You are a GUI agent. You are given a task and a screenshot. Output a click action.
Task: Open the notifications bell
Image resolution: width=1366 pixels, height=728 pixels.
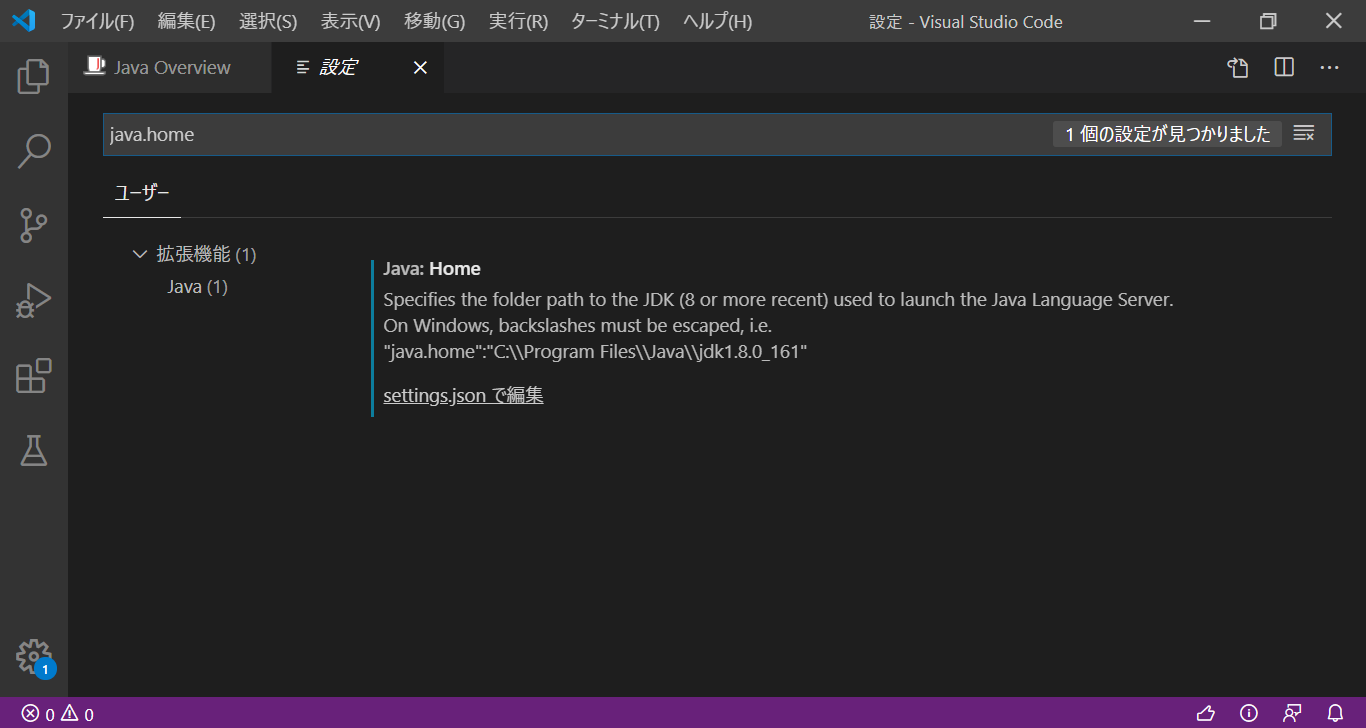pos(1335,714)
